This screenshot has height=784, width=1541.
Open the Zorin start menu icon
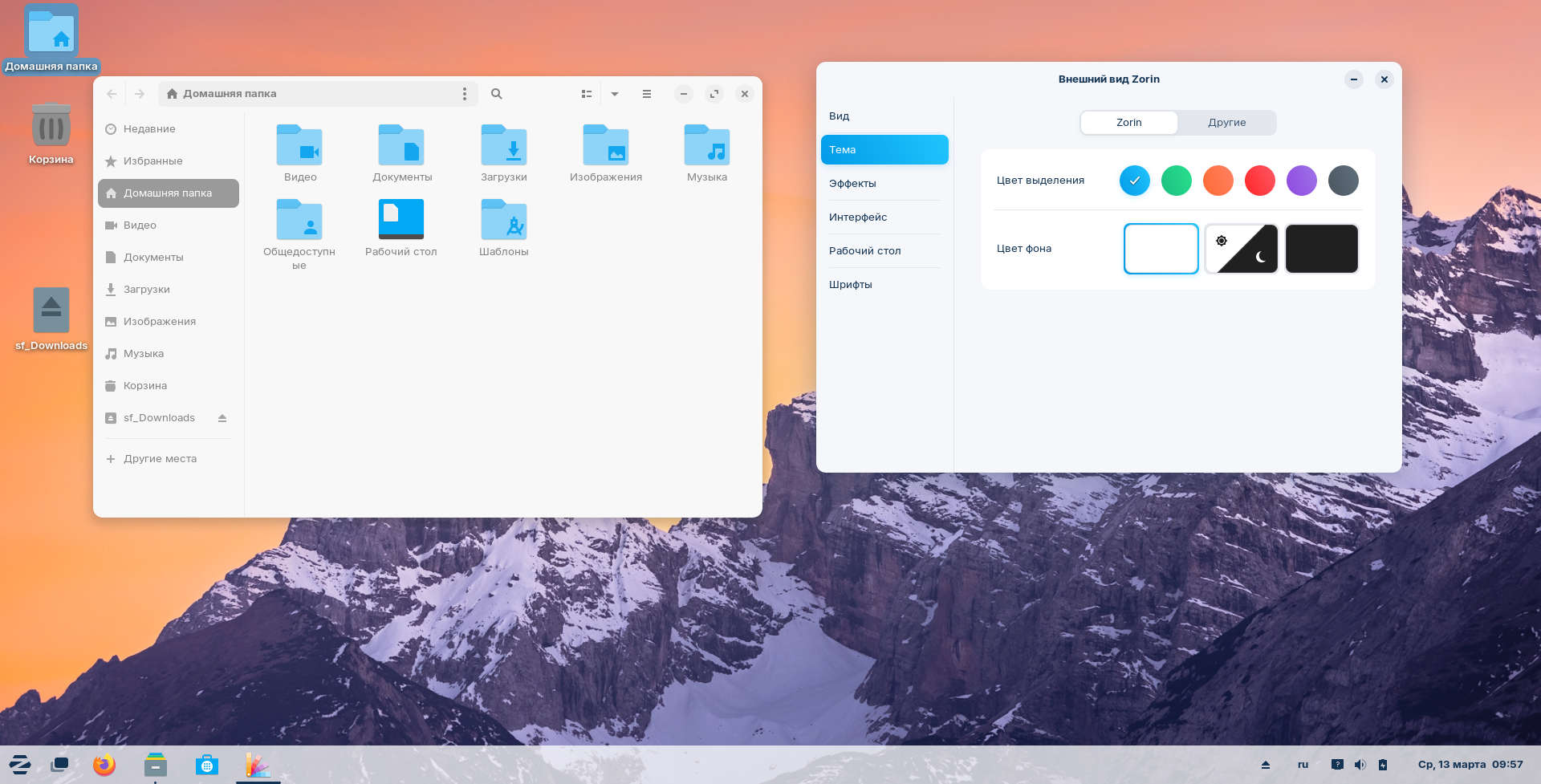[x=20, y=766]
